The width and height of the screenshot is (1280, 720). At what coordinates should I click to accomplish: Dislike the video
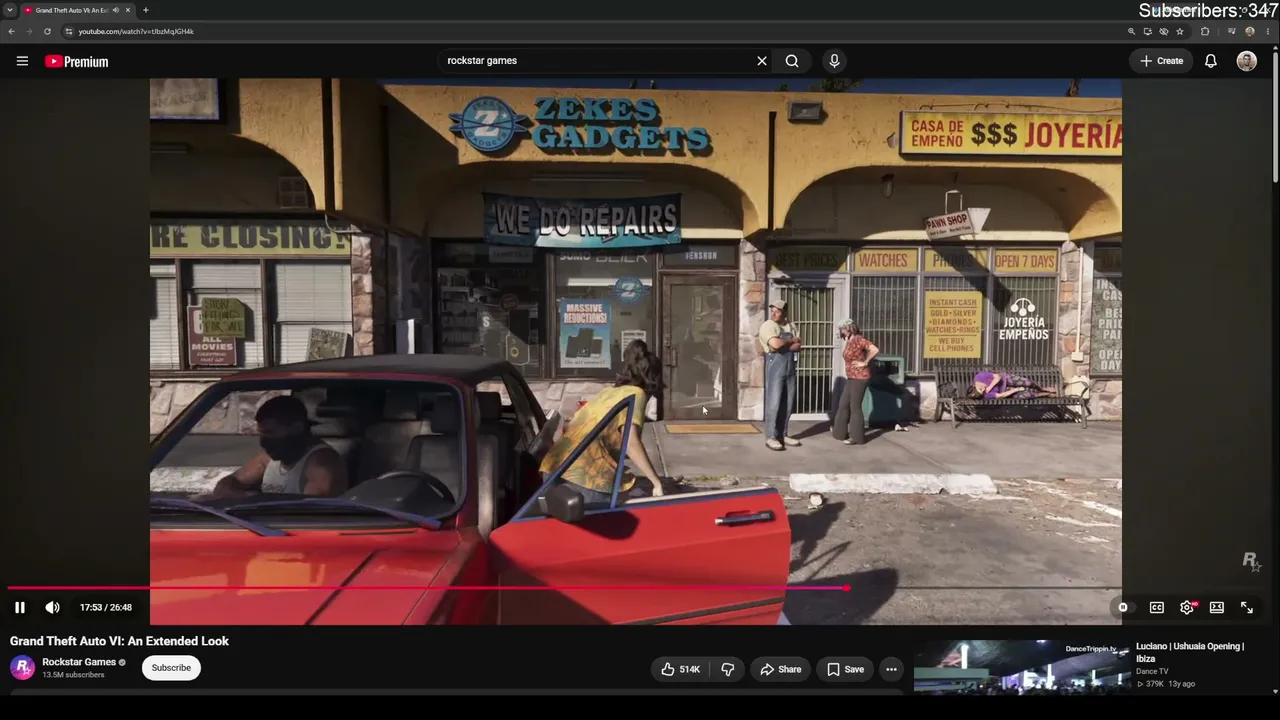click(x=728, y=669)
